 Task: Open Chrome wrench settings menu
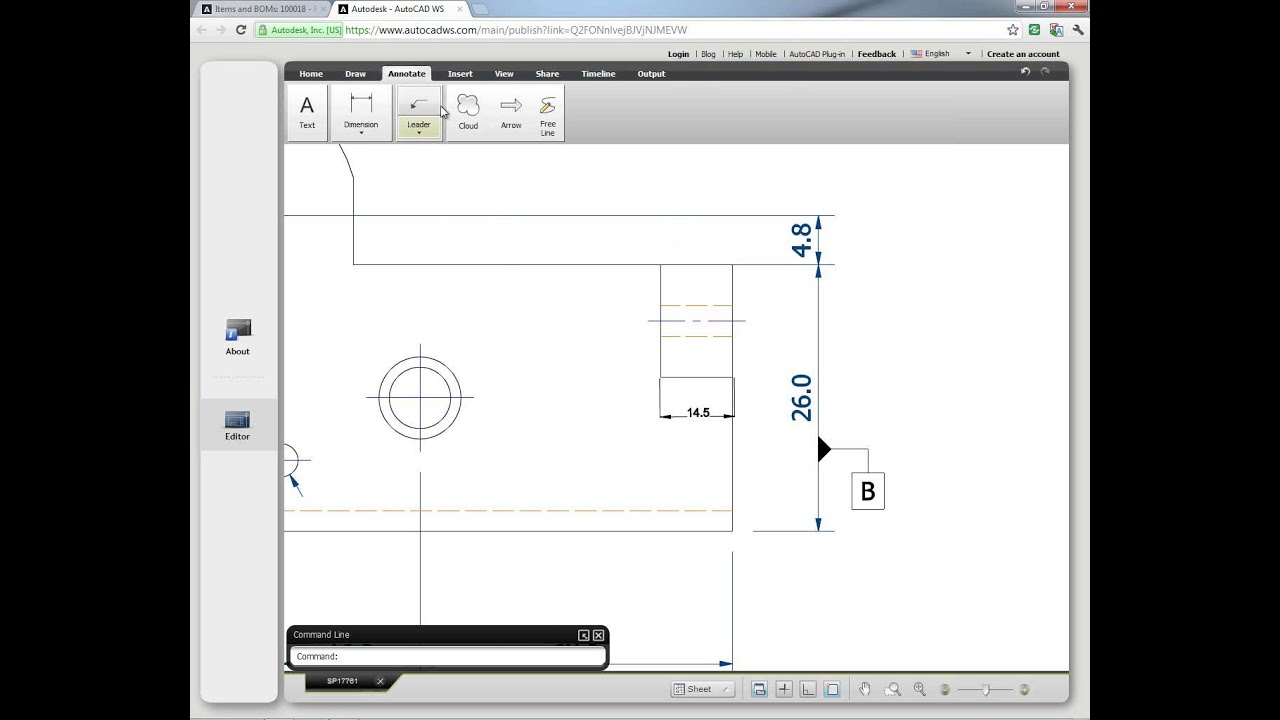pyautogui.click(x=1078, y=30)
